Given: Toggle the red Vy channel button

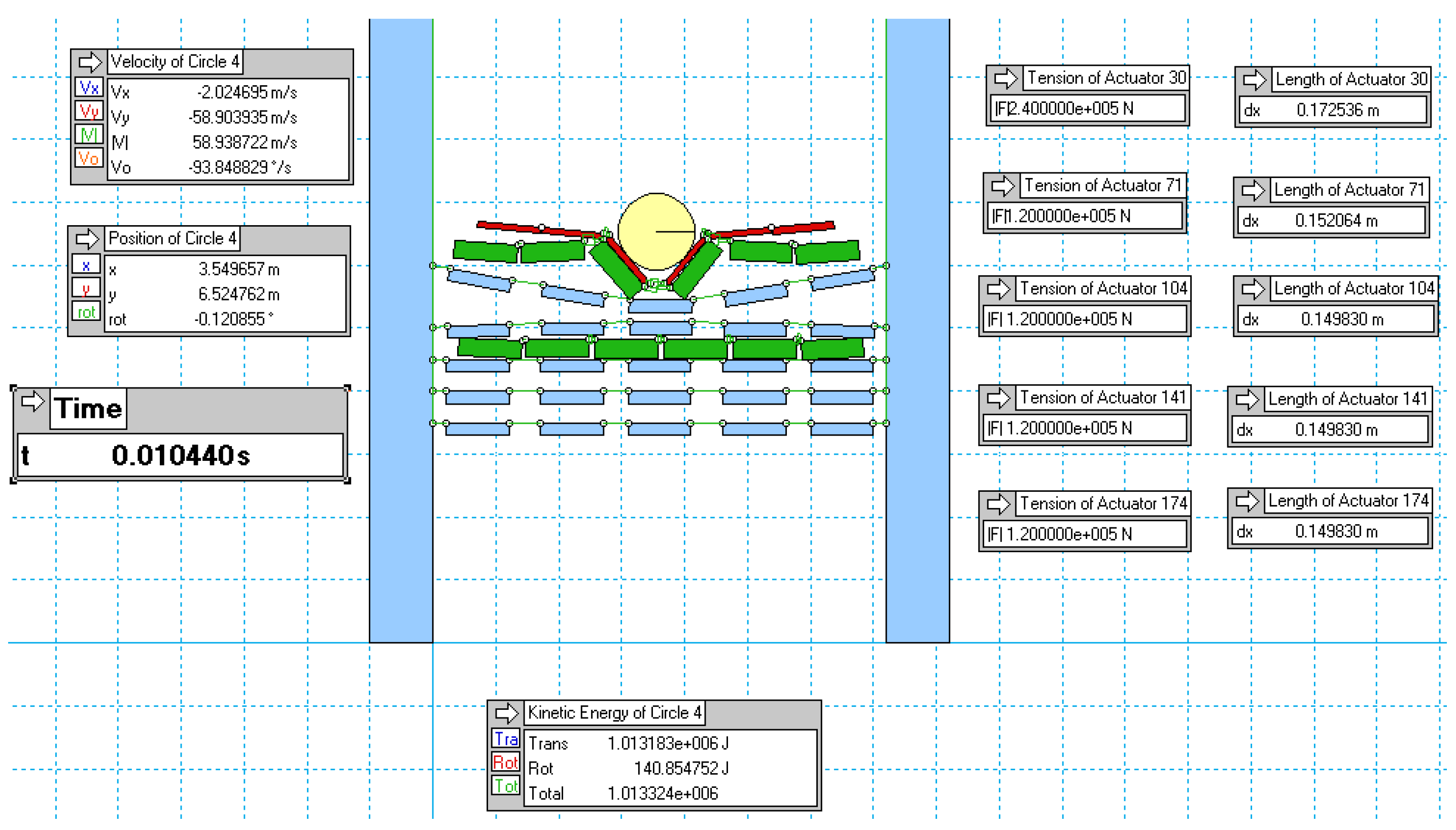Looking at the screenshot, I should click(x=89, y=111).
